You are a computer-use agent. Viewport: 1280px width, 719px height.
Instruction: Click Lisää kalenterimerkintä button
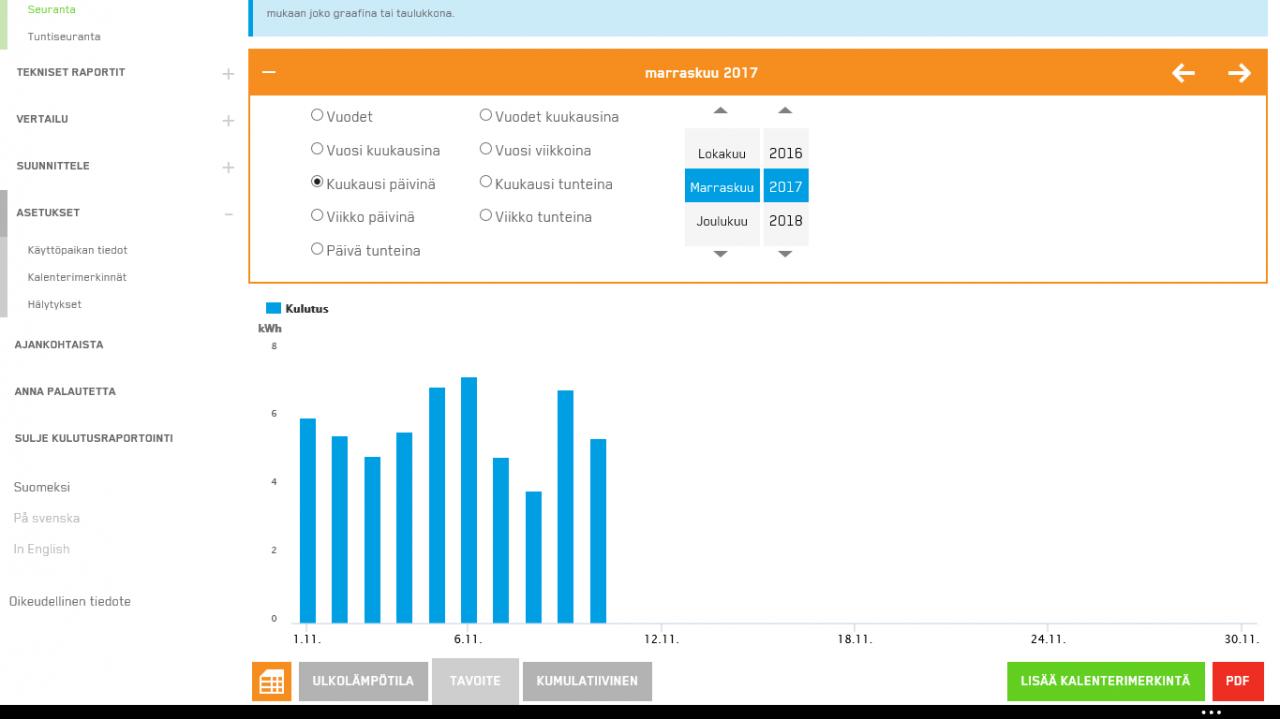(1105, 681)
